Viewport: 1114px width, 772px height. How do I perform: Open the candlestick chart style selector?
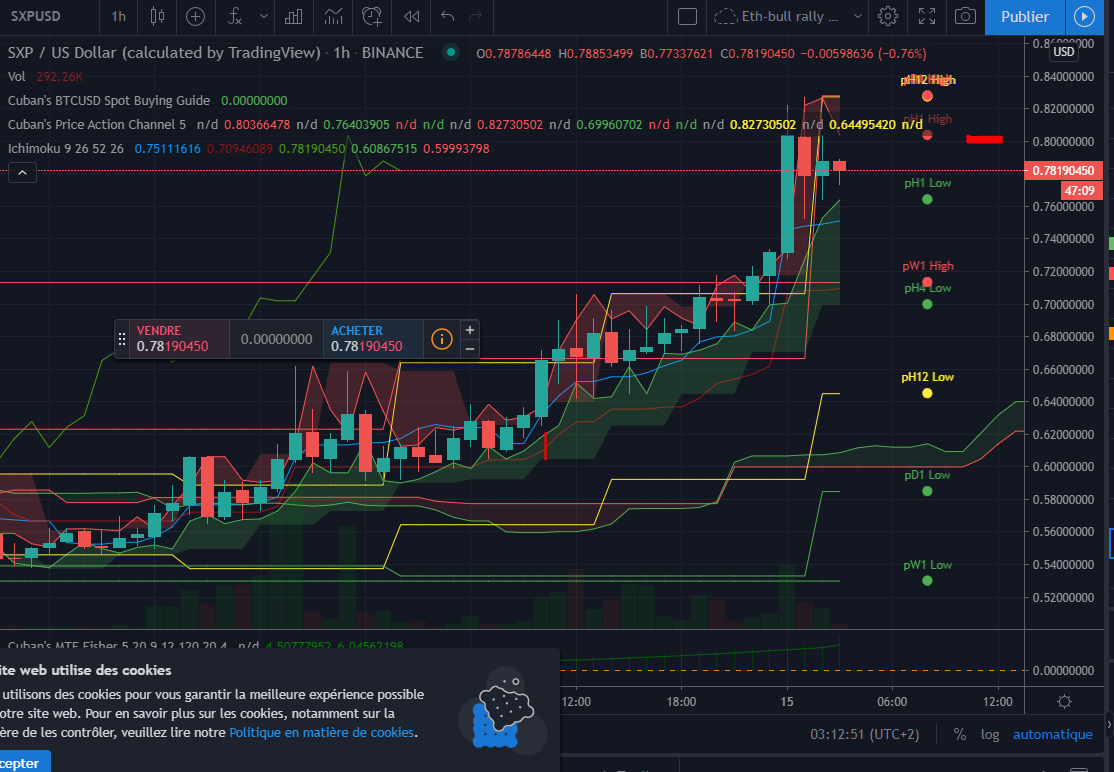pos(156,16)
